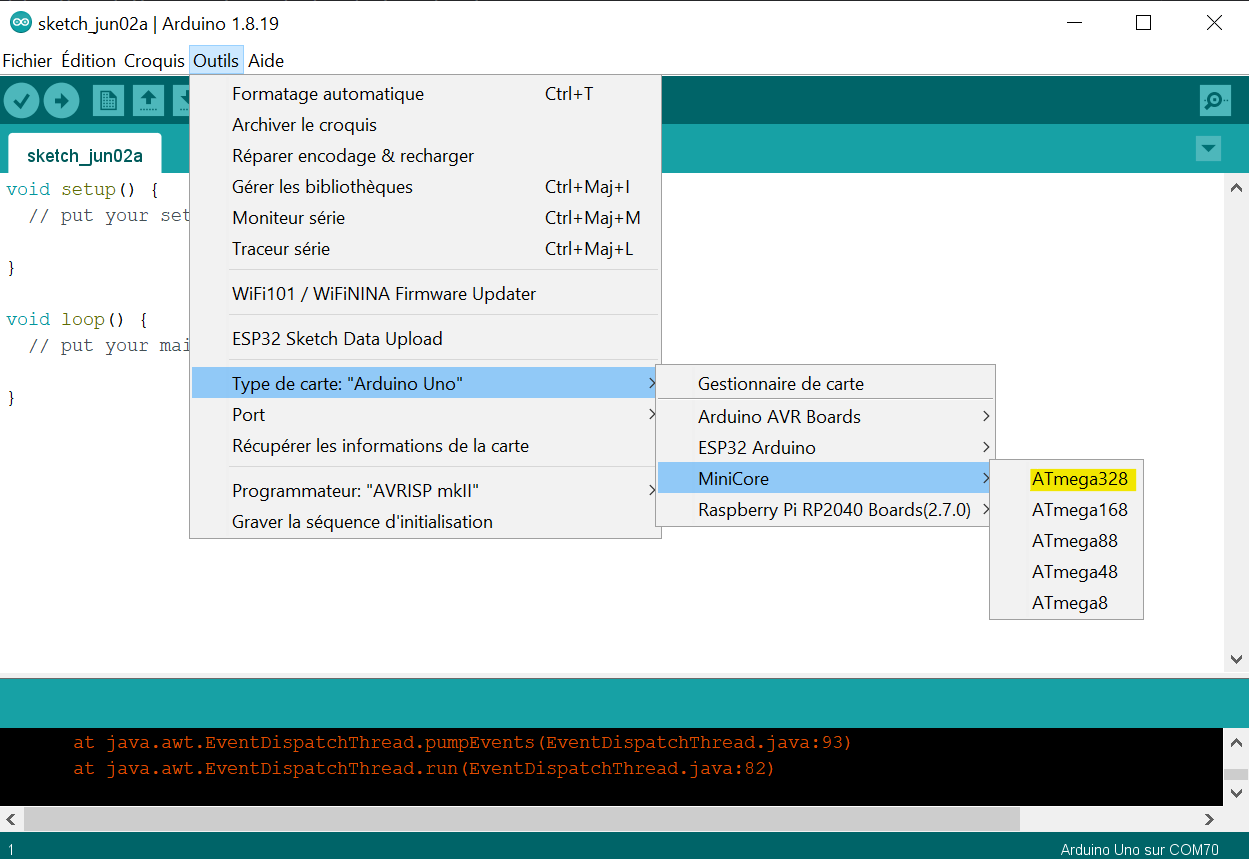Expand the ESP32 Arduino submenu

825,448
